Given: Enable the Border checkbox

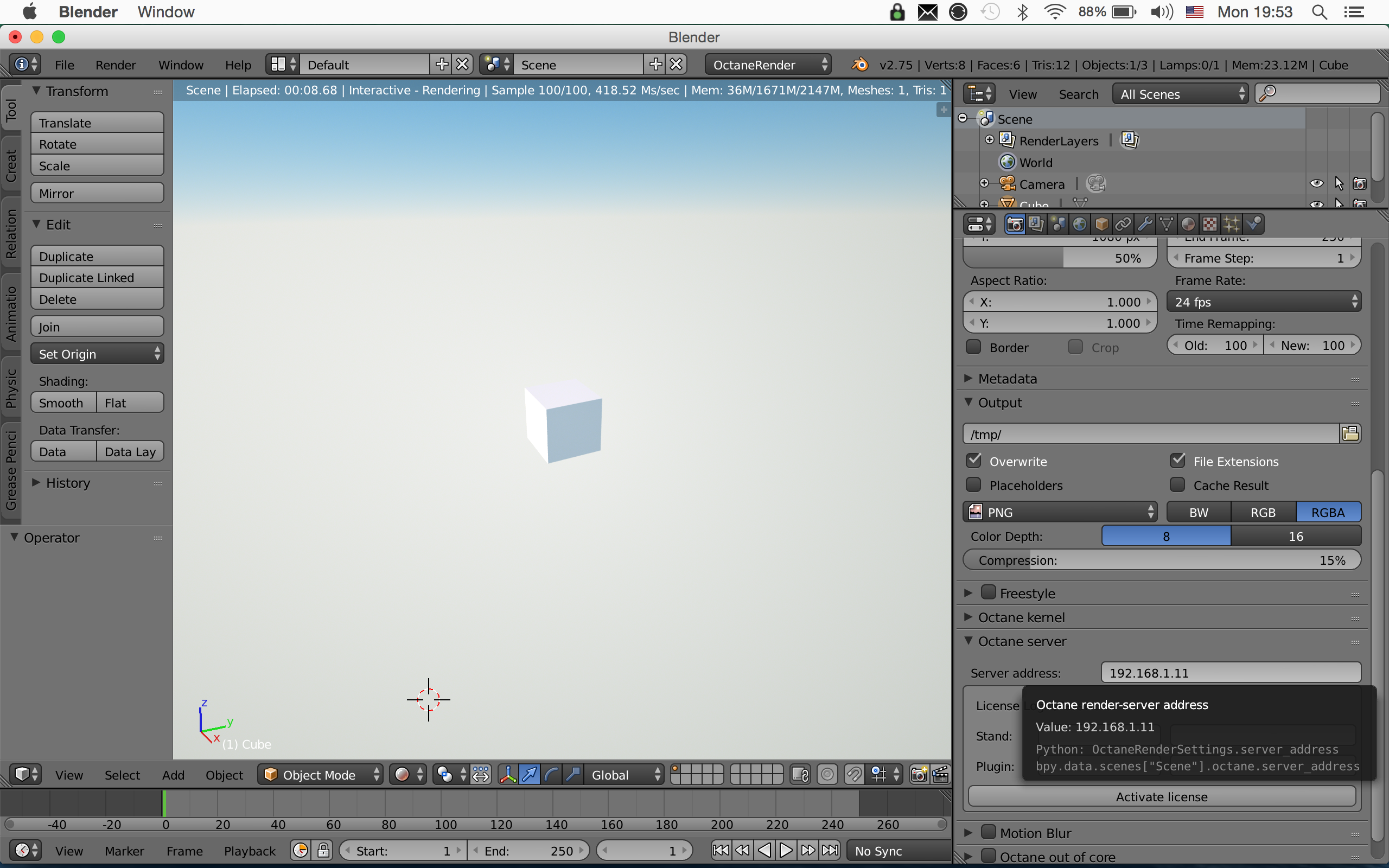Looking at the screenshot, I should 974,347.
